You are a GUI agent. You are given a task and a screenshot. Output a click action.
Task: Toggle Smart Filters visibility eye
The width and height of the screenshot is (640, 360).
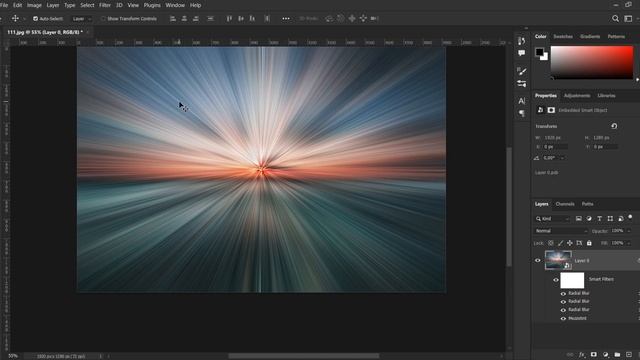(556, 280)
